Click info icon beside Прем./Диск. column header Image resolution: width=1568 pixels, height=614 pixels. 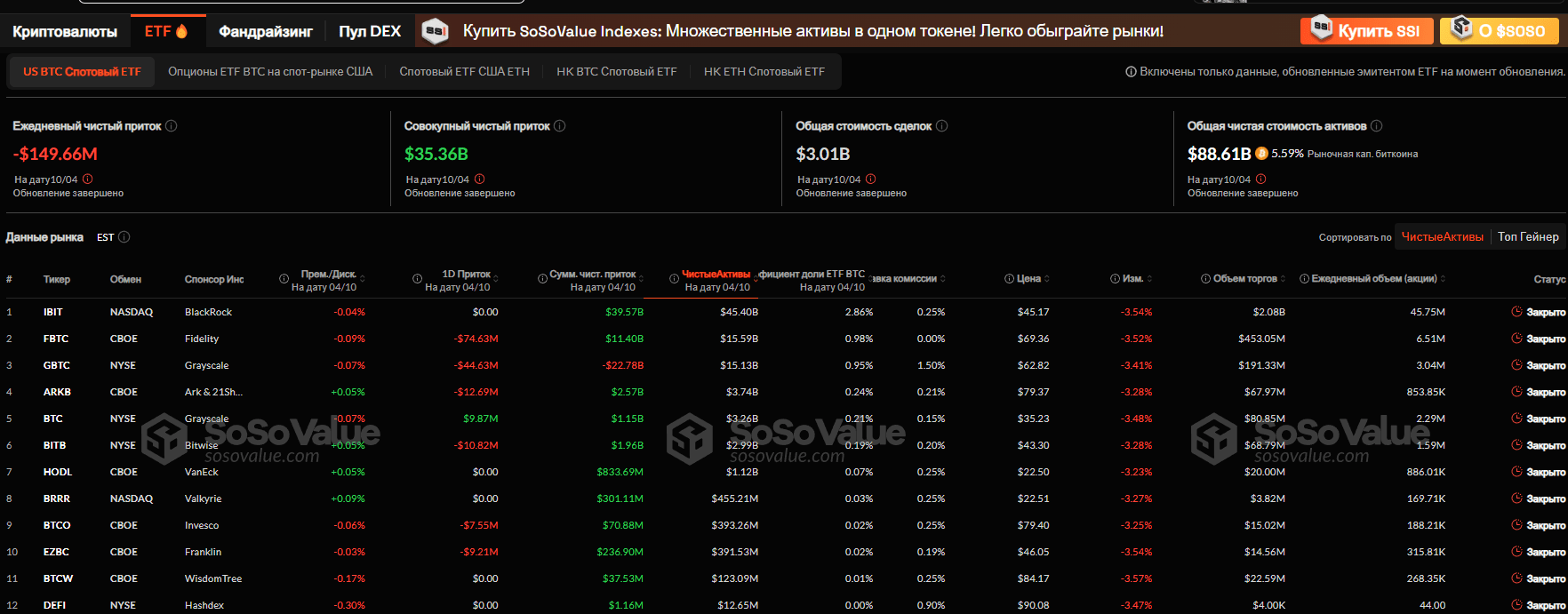pyautogui.click(x=284, y=279)
